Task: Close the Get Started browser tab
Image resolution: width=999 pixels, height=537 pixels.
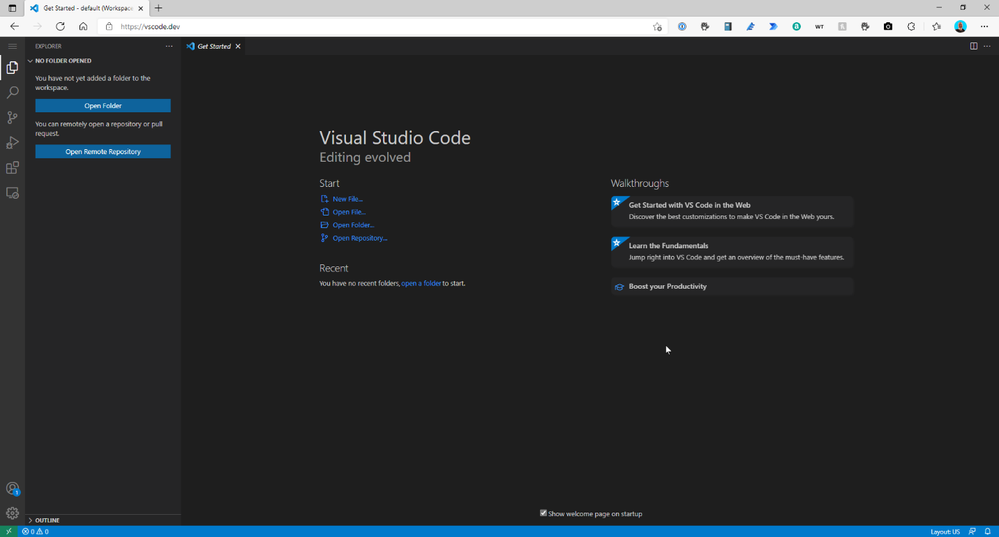Action: tap(140, 8)
